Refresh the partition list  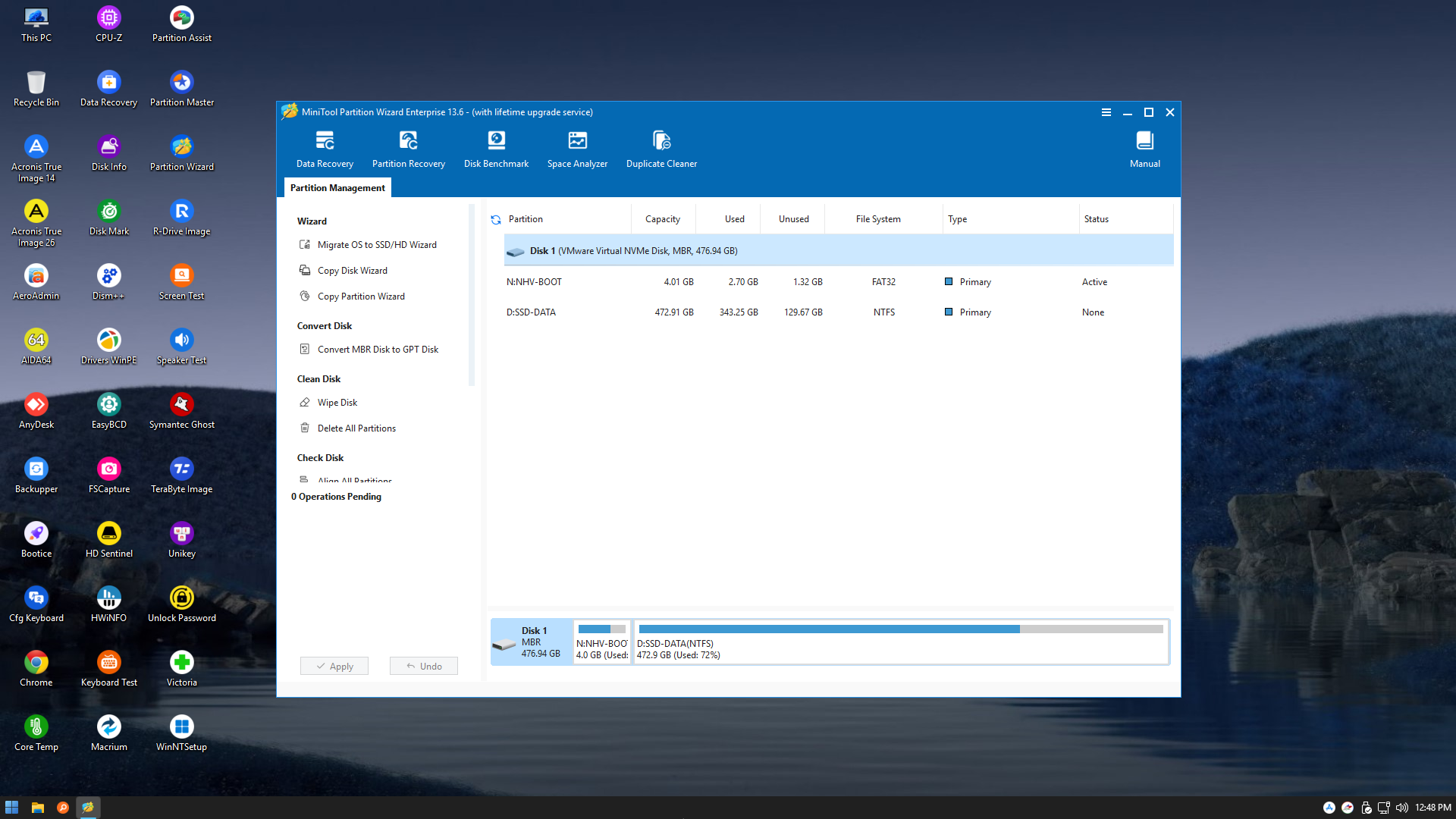click(496, 219)
